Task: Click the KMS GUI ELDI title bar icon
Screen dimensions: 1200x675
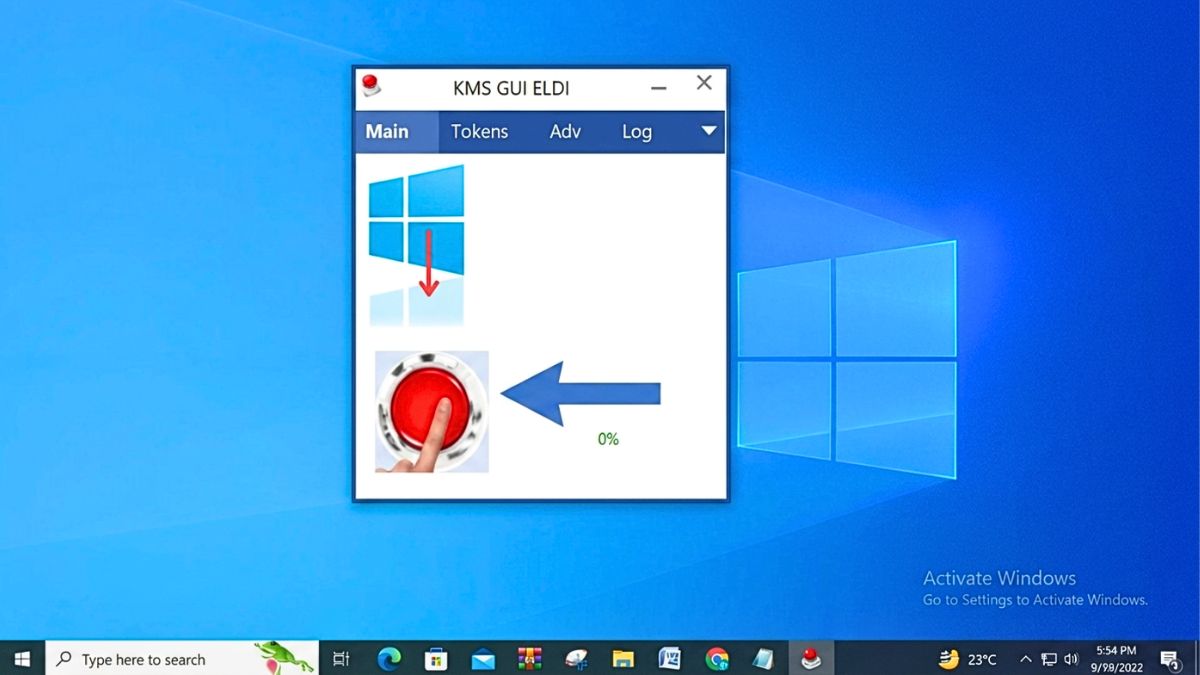Action: click(x=371, y=86)
